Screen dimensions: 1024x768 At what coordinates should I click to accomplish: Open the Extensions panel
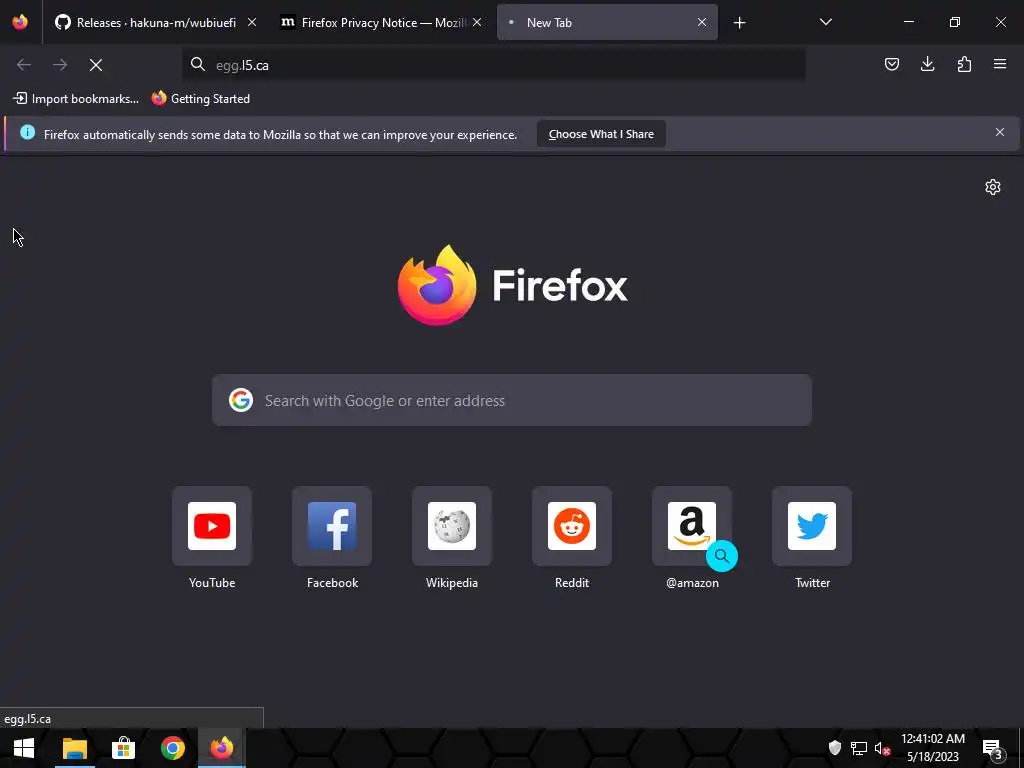click(964, 64)
